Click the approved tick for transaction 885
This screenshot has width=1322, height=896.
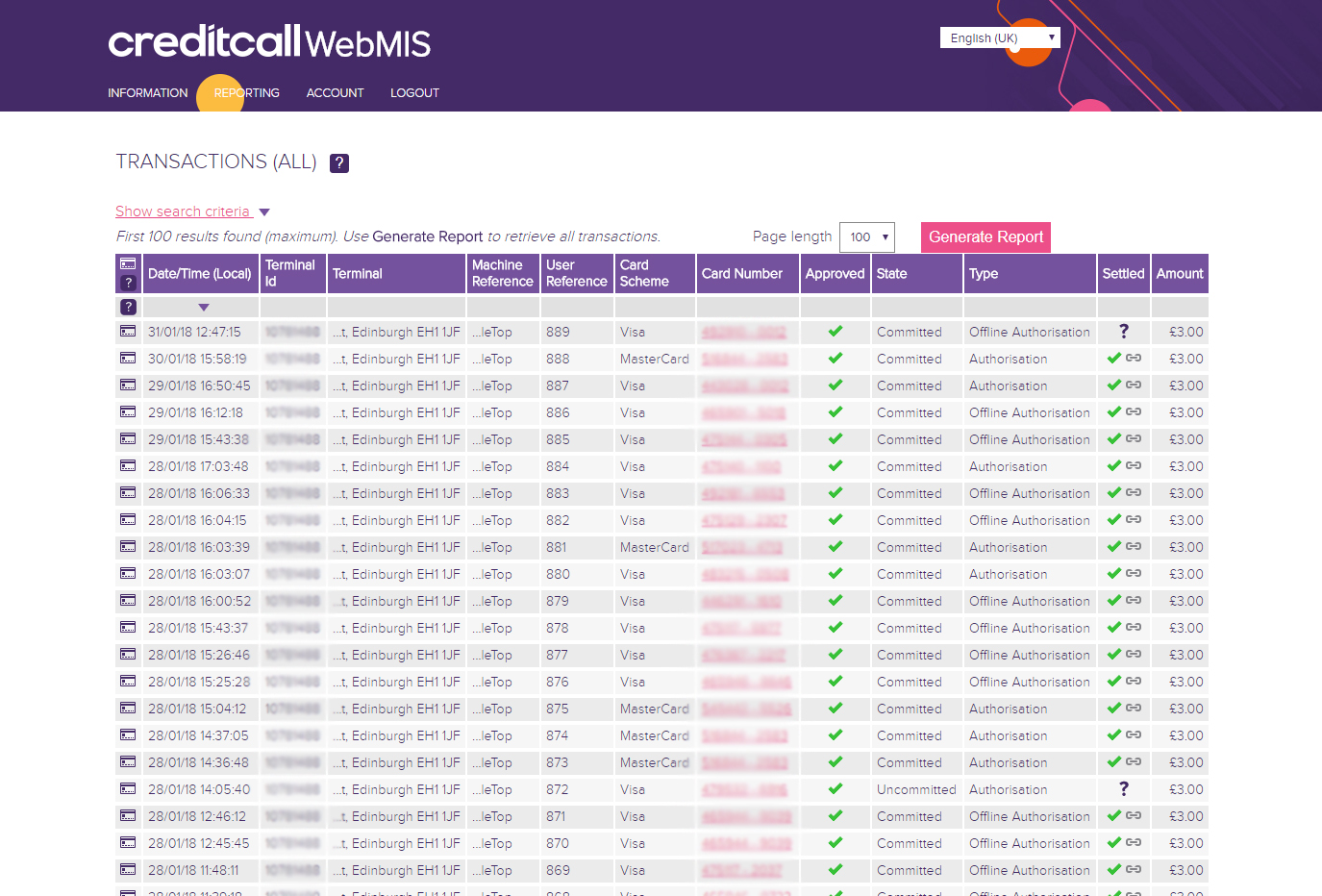[835, 439]
